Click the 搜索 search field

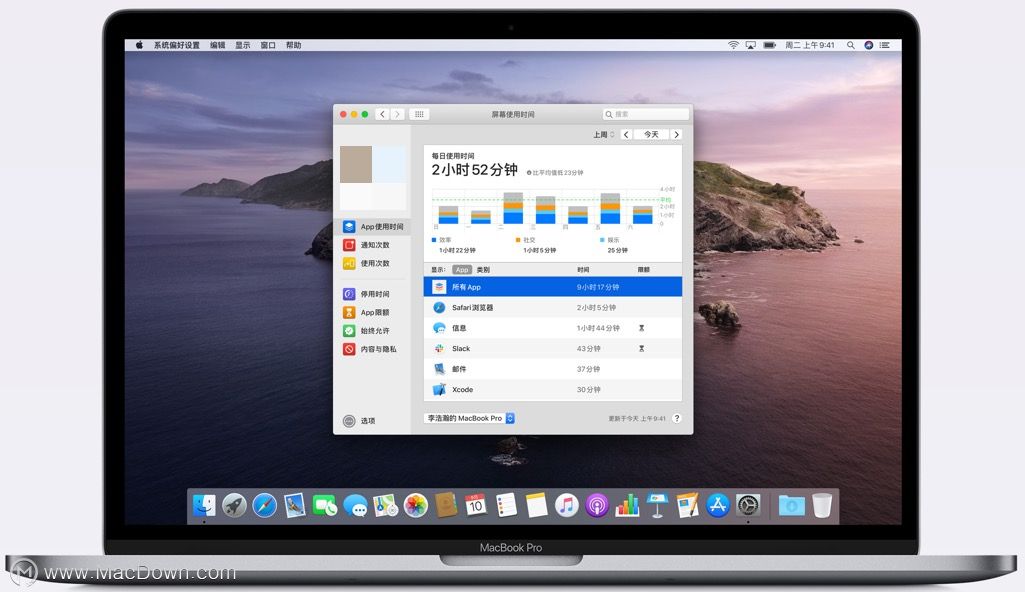(645, 114)
